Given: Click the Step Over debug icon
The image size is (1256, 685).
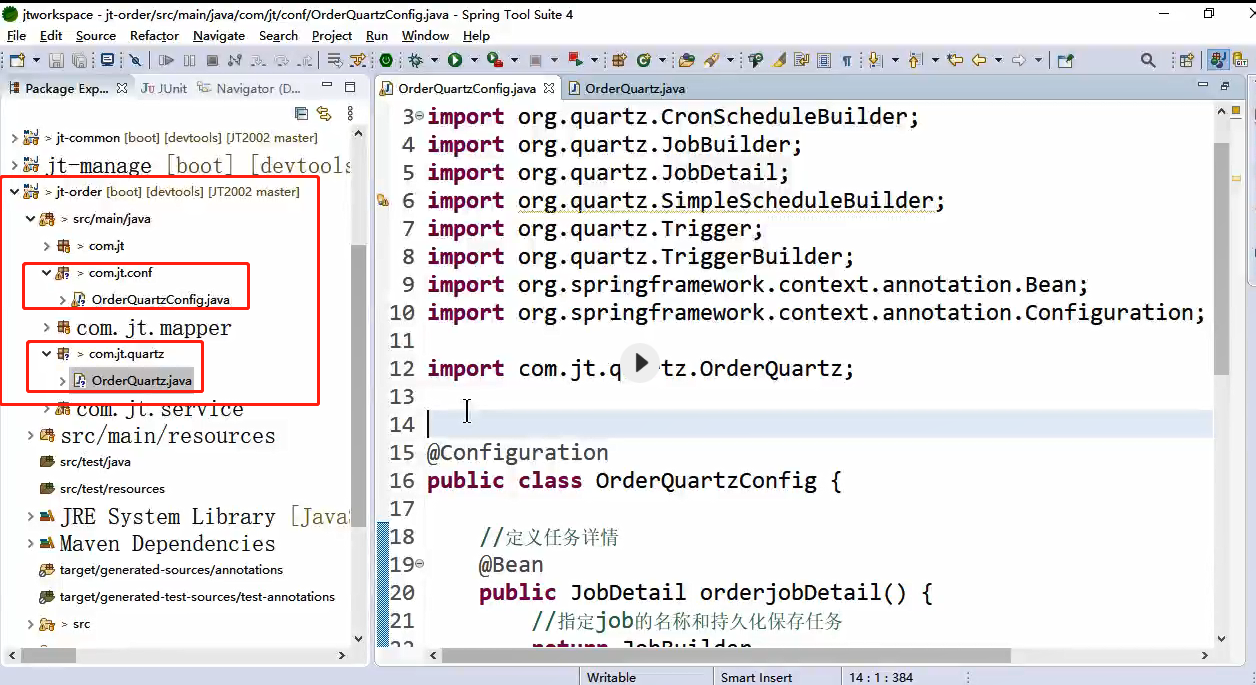Looking at the screenshot, I should click(283, 60).
